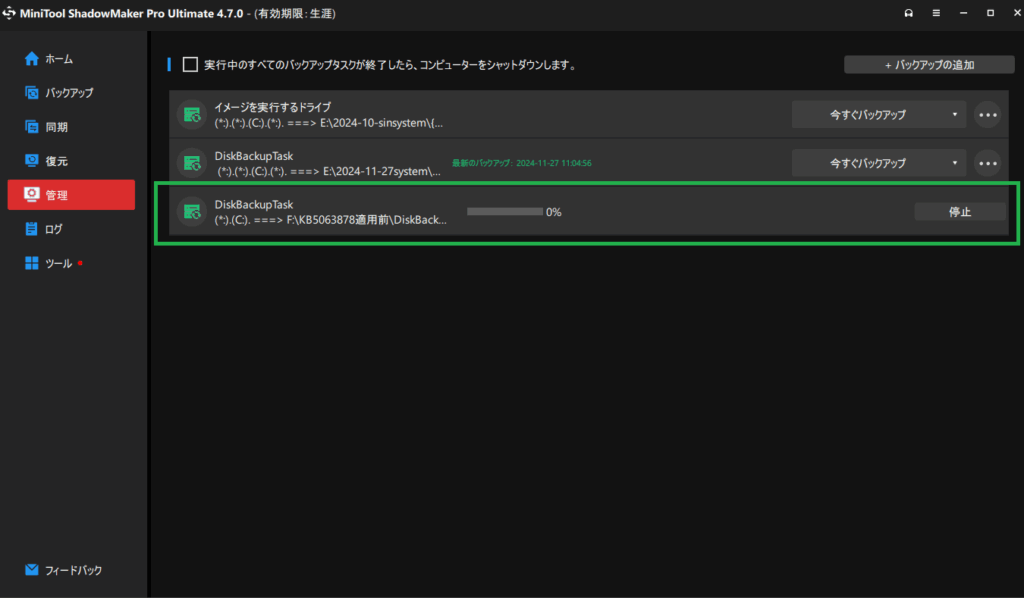Minimize the ShadowMaker window

[x=963, y=13]
